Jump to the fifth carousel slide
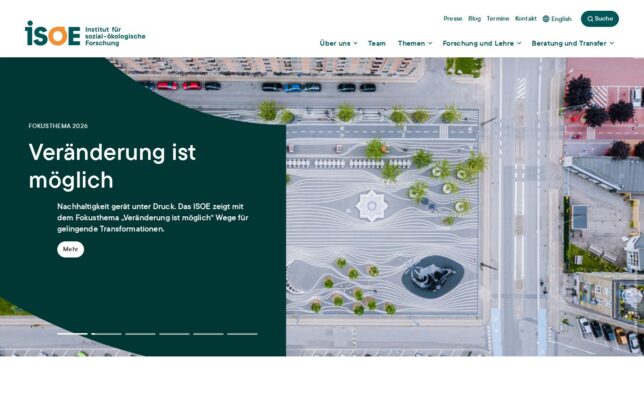This screenshot has width=644, height=403. [x=209, y=334]
